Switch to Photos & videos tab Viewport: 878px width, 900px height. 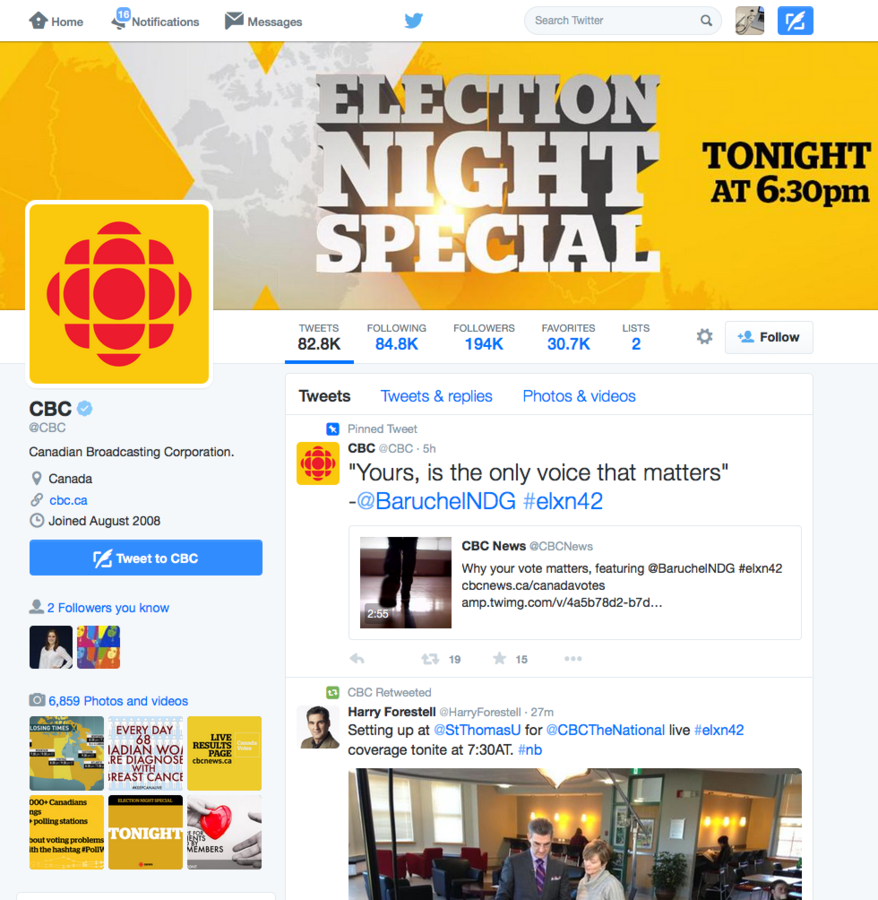[579, 396]
